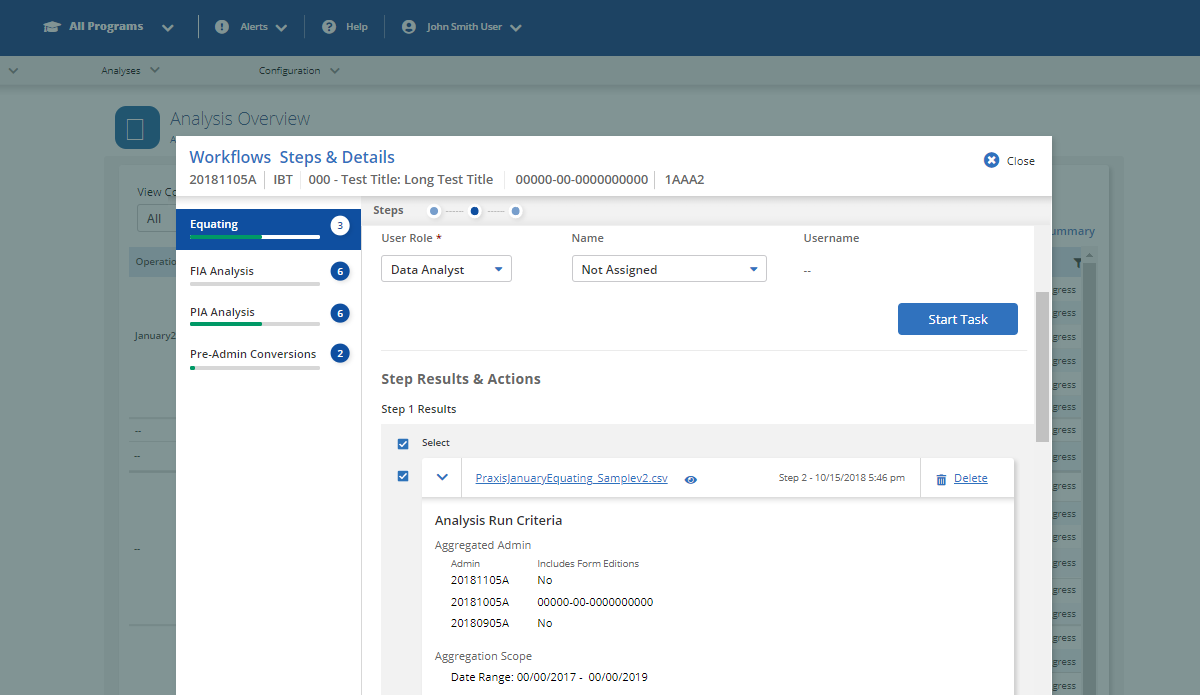Image resolution: width=1200 pixels, height=695 pixels.
Task: Click the Start Task button
Action: point(957,319)
